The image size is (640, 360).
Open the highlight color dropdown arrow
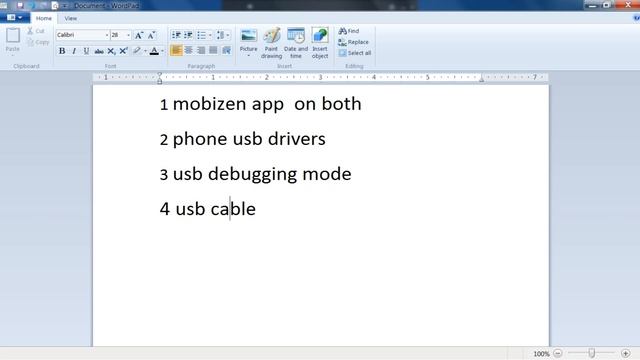coord(145,51)
